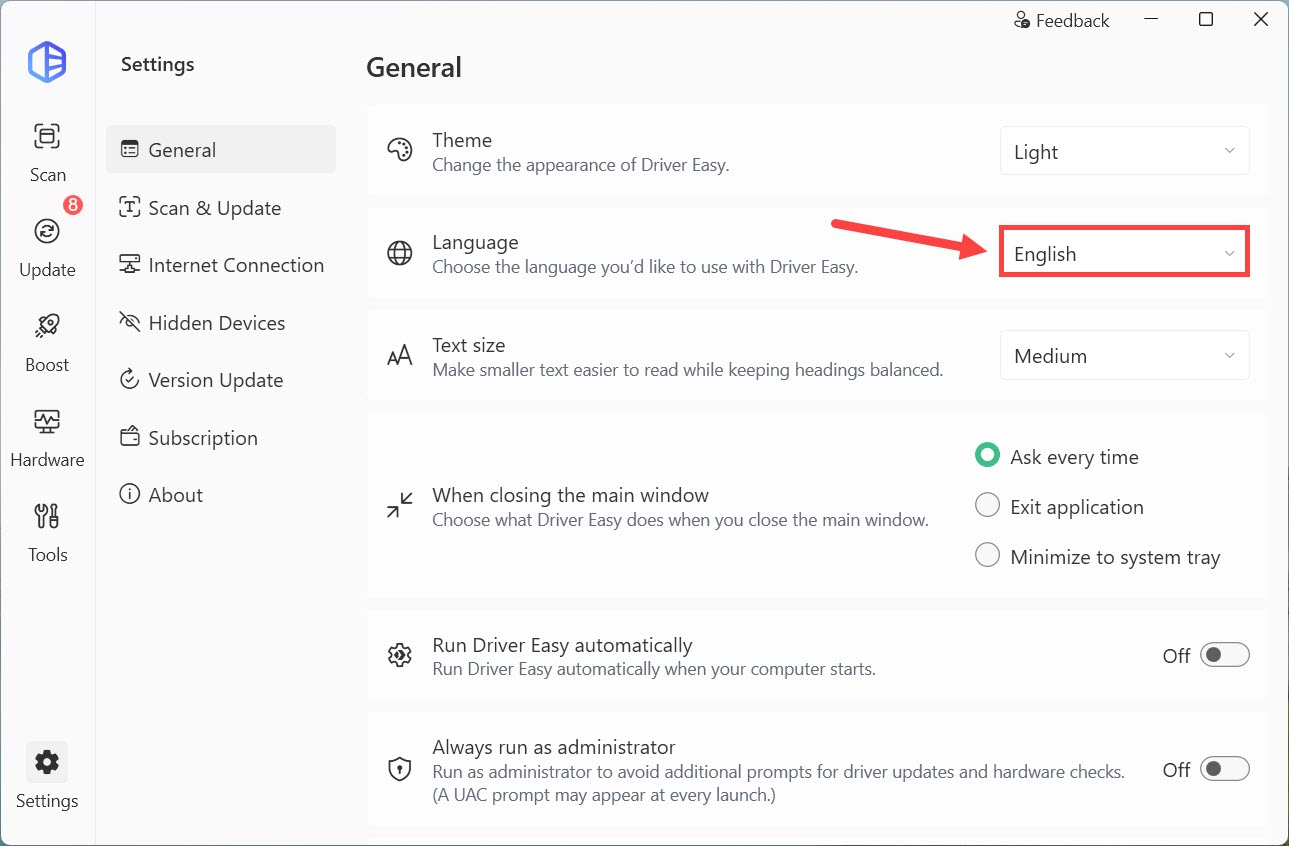Viewport: 1289px width, 846px height.
Task: Go to the Boost rocket section
Action: (47, 342)
